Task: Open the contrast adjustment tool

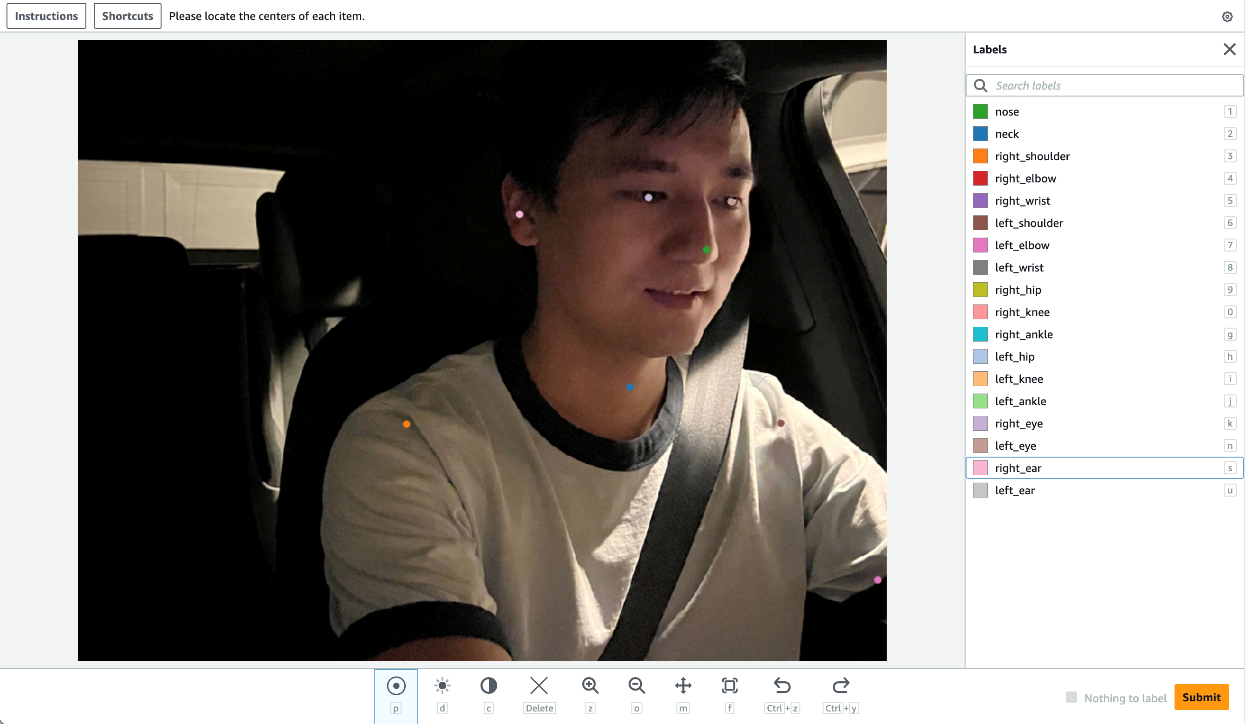Action: [489, 686]
